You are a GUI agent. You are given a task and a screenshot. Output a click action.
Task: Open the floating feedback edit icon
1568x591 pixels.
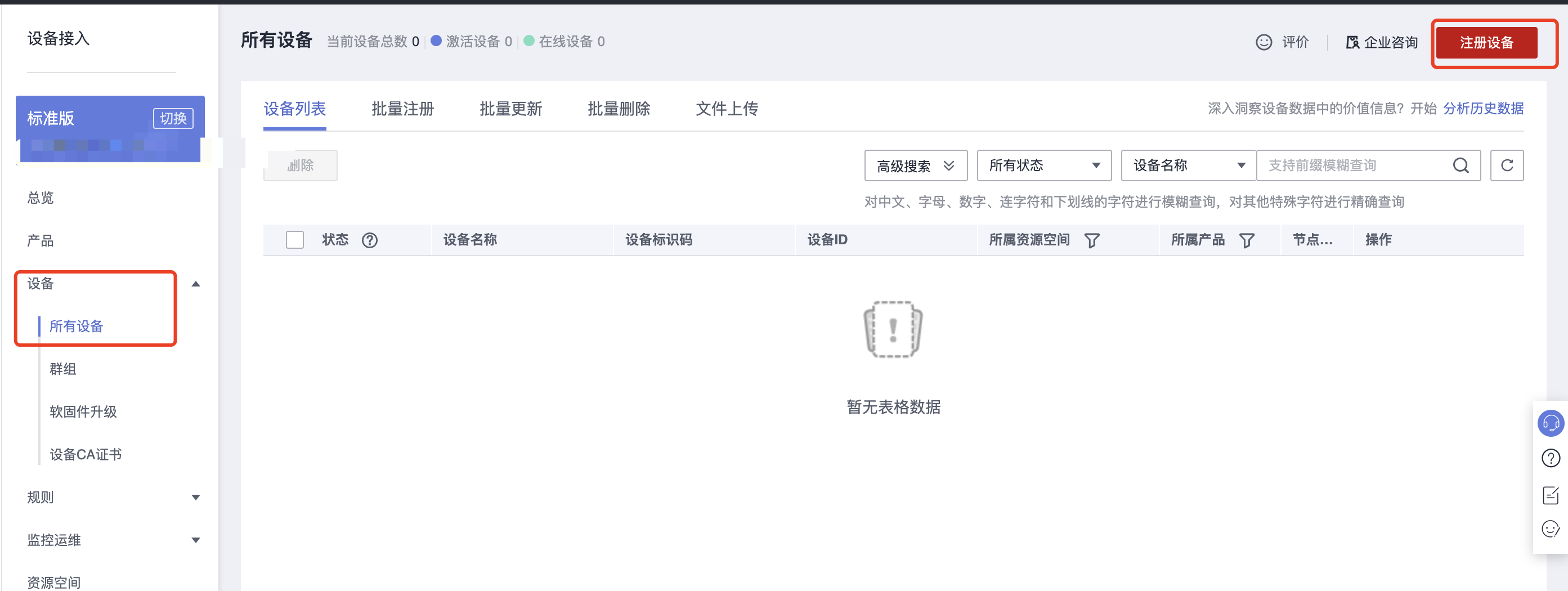pyautogui.click(x=1551, y=495)
